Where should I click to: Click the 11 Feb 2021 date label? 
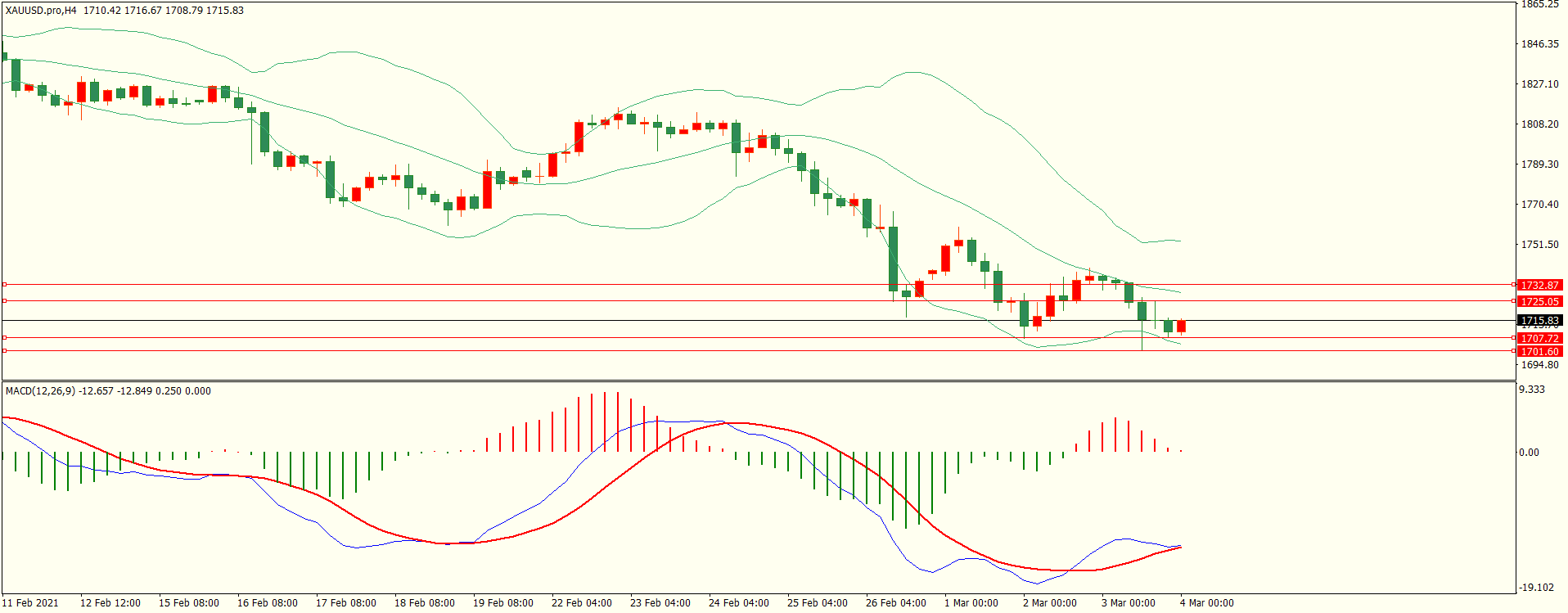pos(30,603)
